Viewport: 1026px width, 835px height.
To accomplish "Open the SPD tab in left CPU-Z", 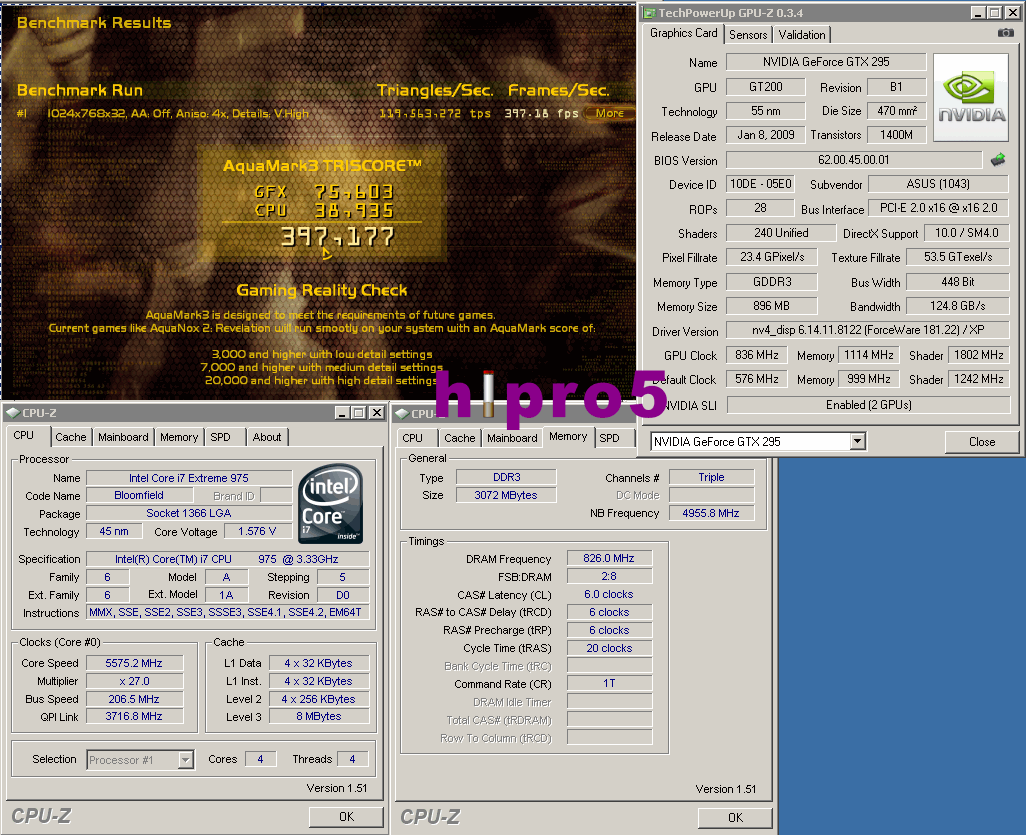I will [221, 437].
